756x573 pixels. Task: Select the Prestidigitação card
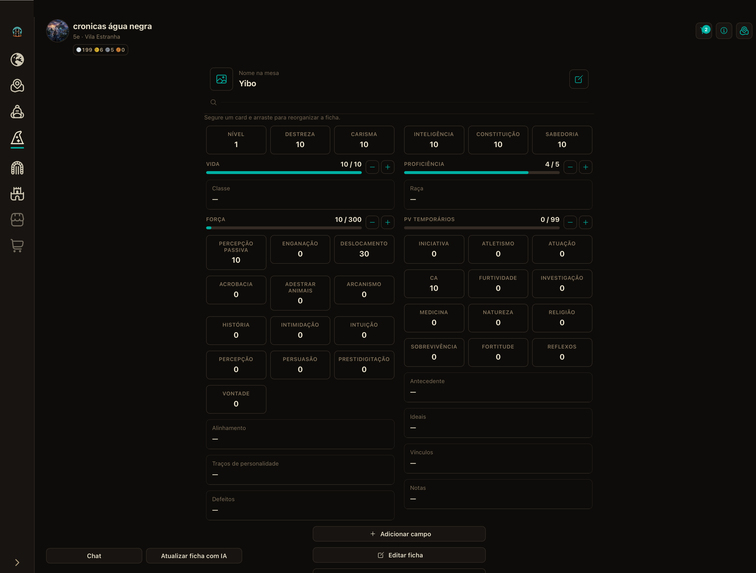[364, 365]
